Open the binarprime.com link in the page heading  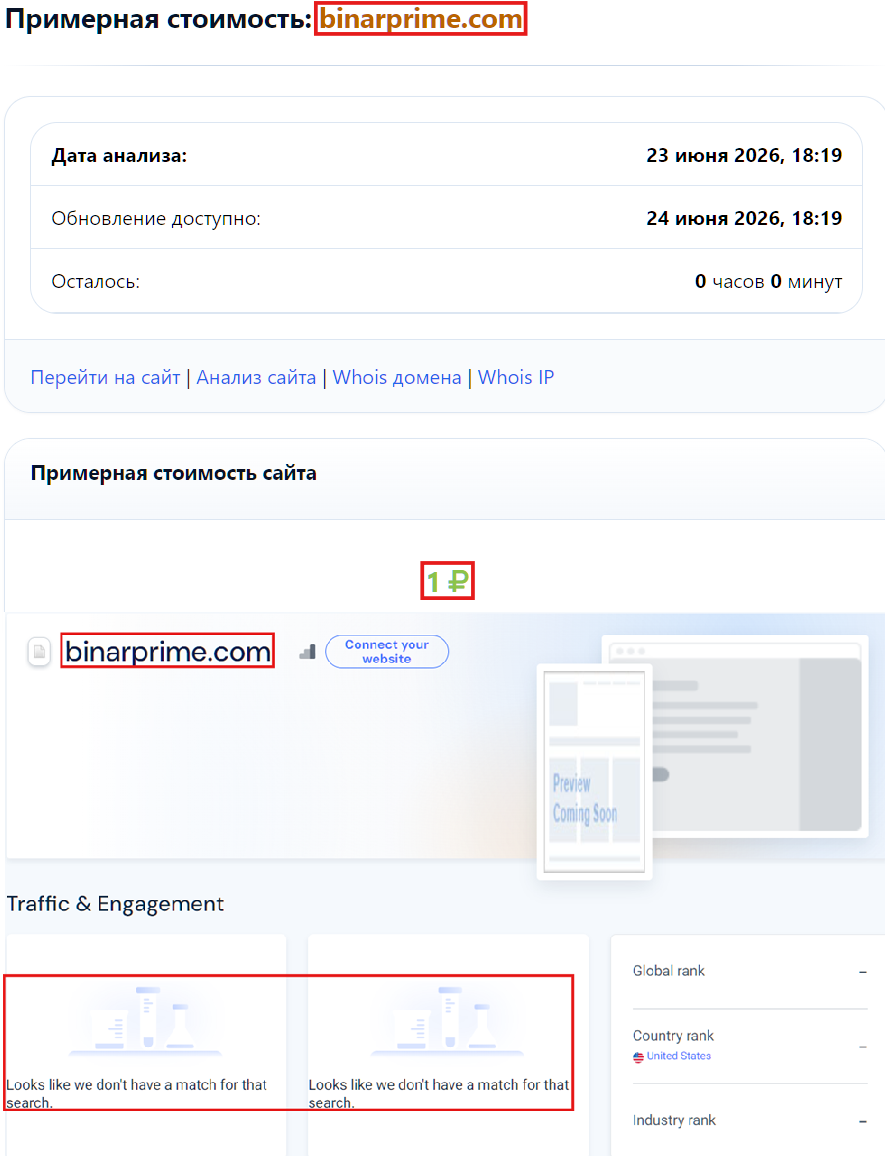pyautogui.click(x=420, y=19)
